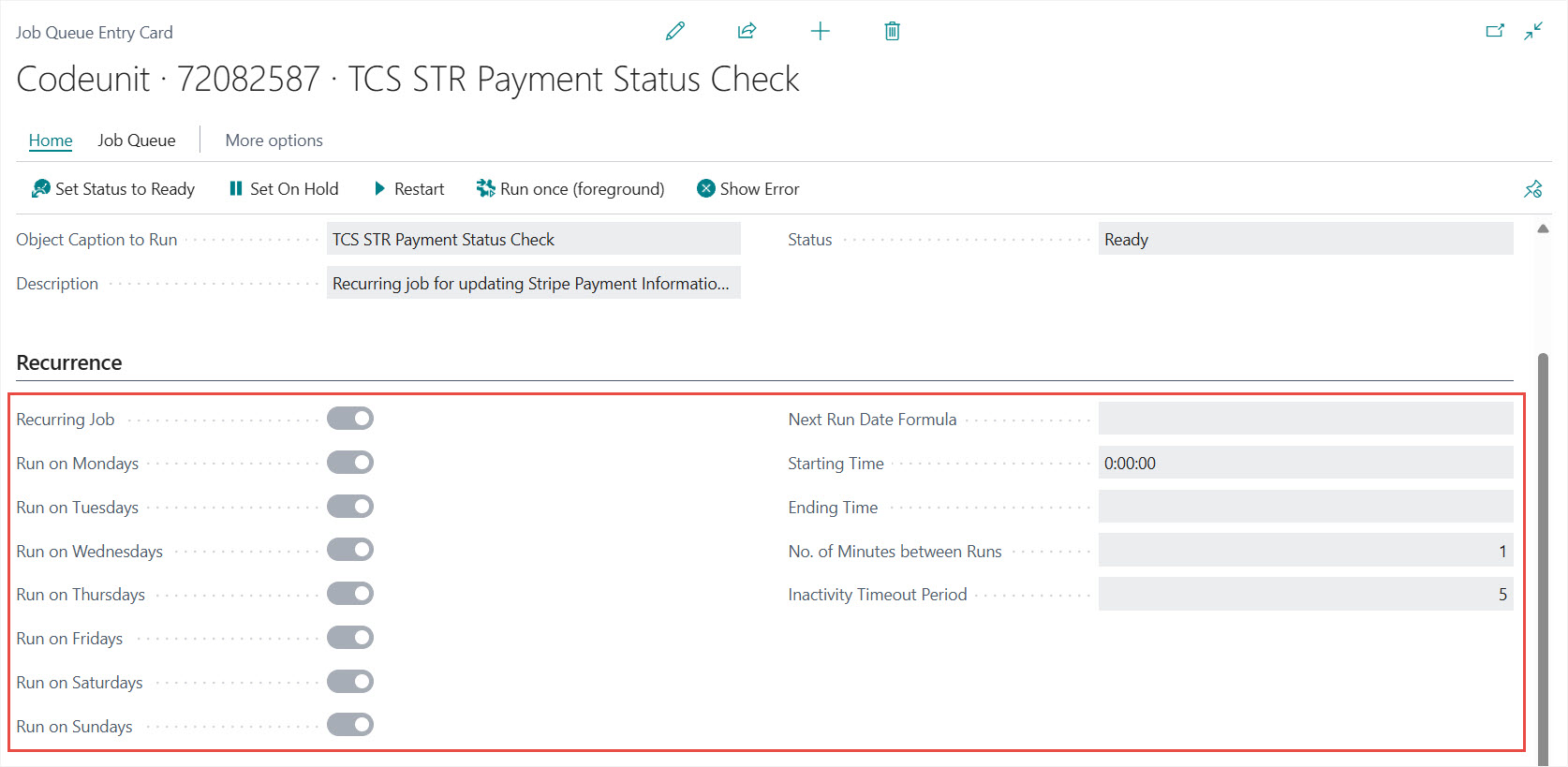Click the pin action bar icon
This screenshot has height=767, width=1568.
1532,189
